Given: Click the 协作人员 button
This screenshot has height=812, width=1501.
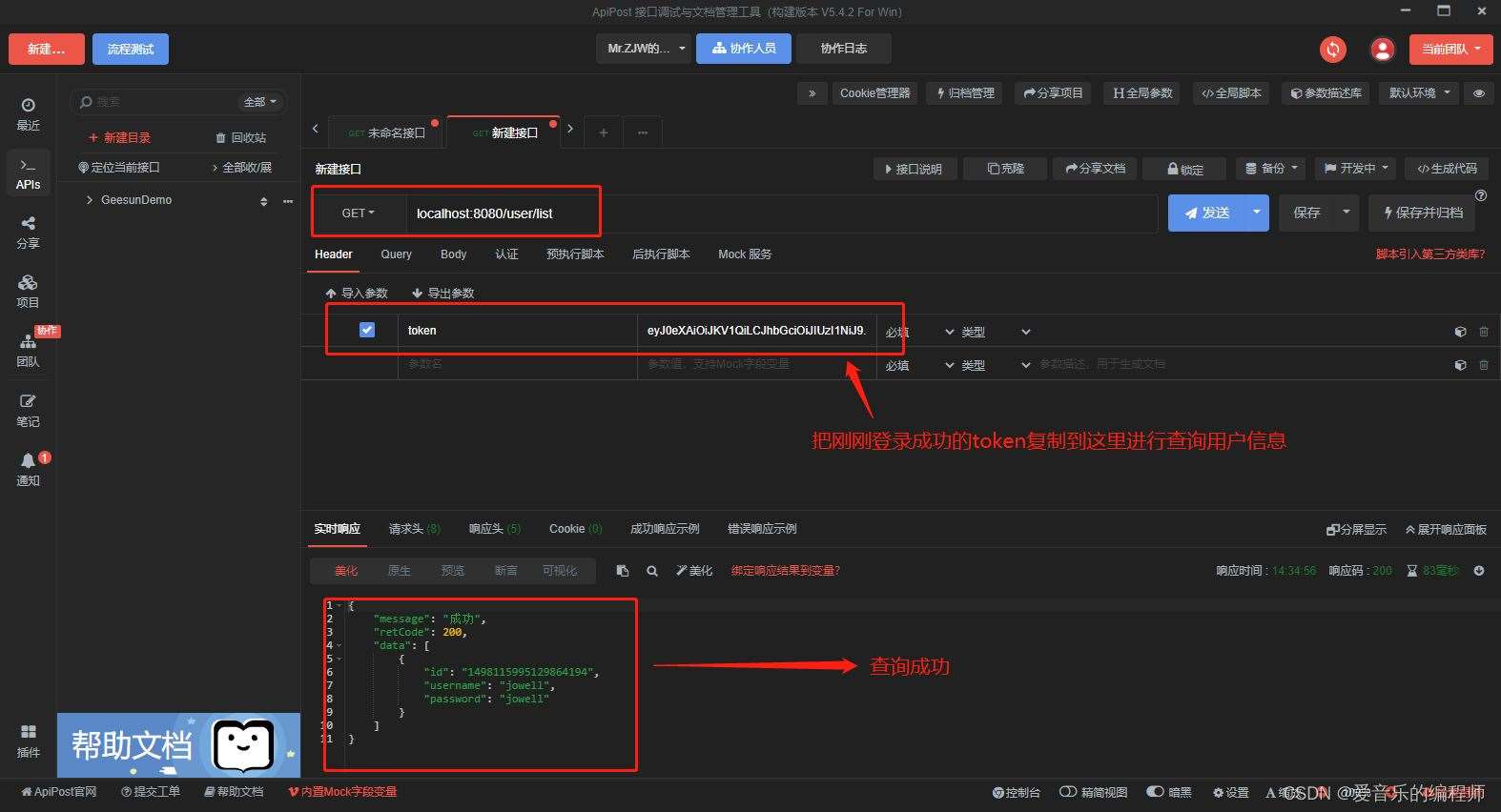Looking at the screenshot, I should 743,49.
